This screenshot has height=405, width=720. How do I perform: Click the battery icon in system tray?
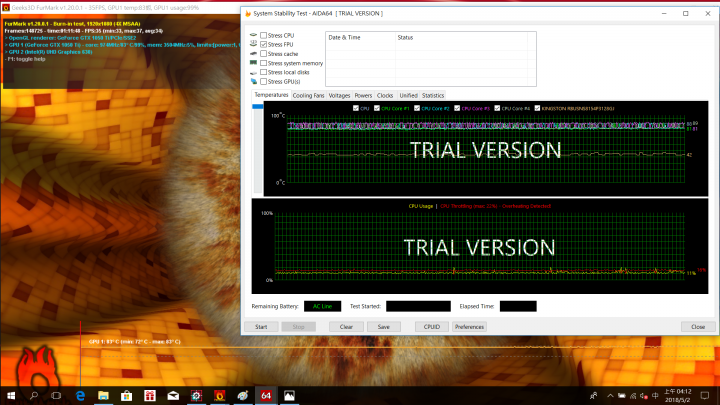pos(622,395)
